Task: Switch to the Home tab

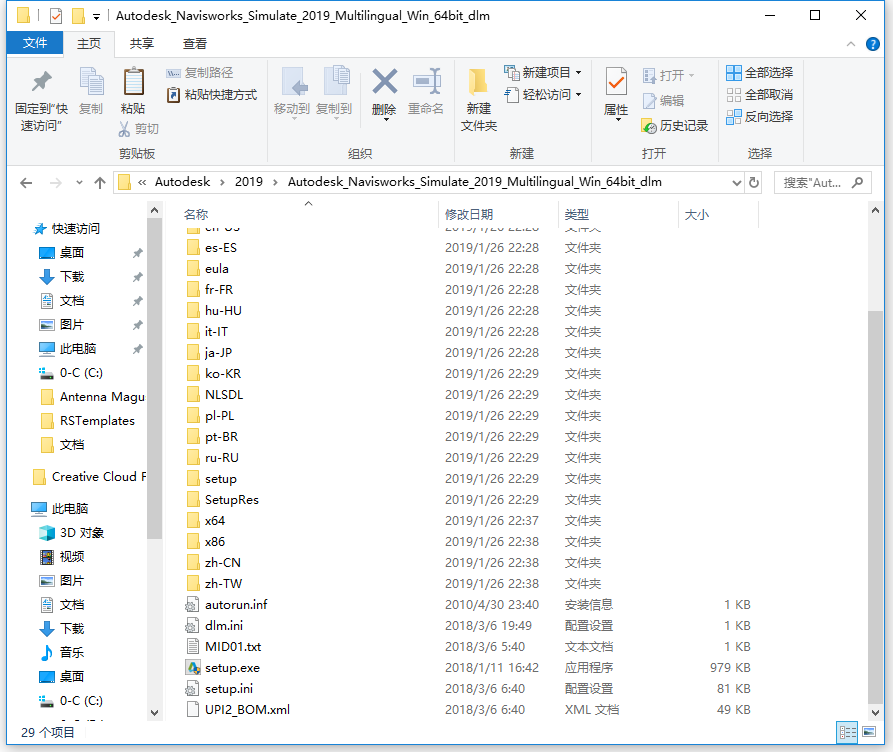Action: point(89,44)
